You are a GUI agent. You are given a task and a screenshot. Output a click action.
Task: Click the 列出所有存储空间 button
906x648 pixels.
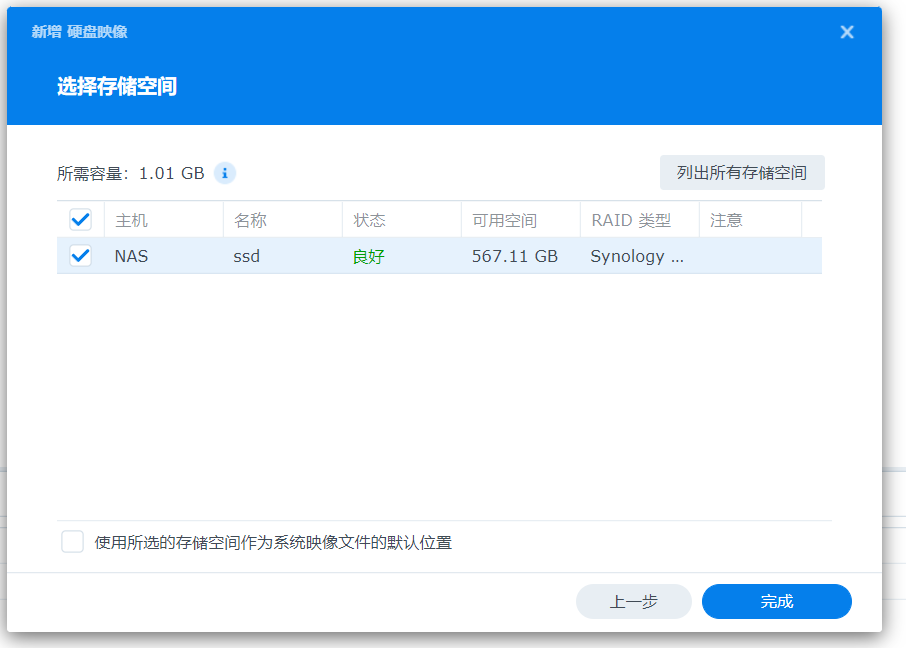(x=742, y=172)
